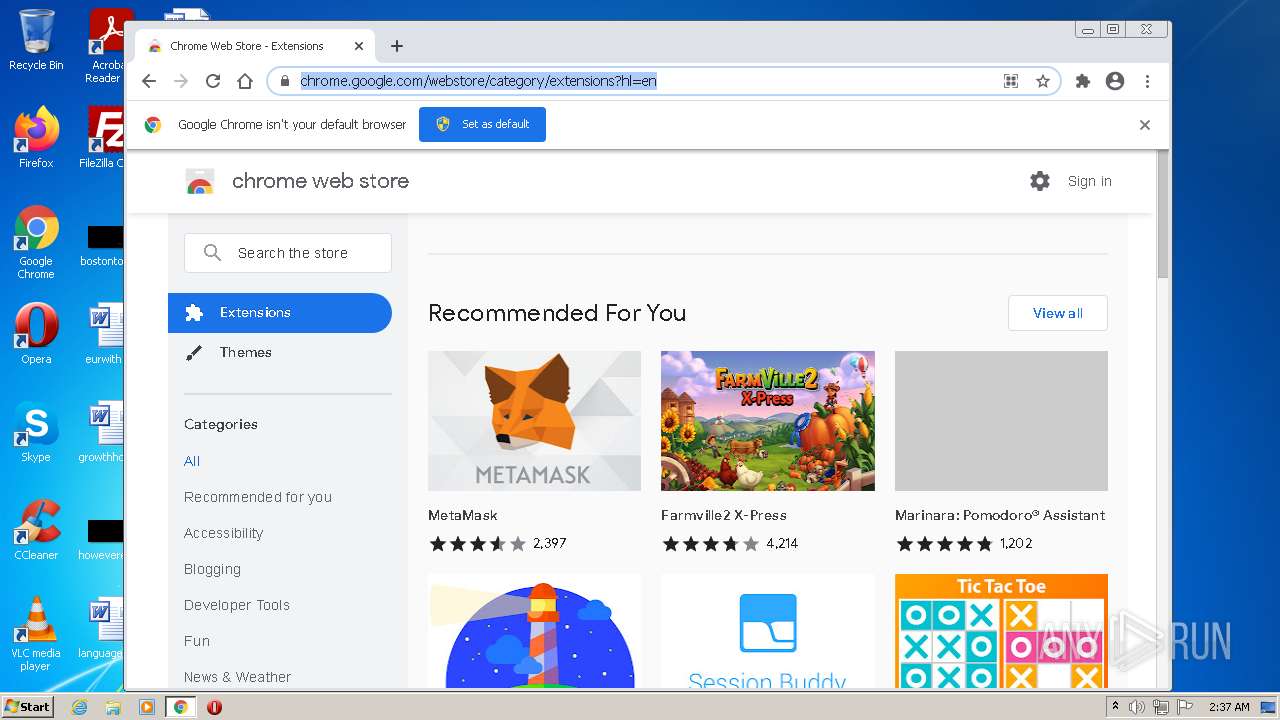Screen dimensions: 1280x720
Task: Click the padlock site info icon
Action: [x=284, y=81]
